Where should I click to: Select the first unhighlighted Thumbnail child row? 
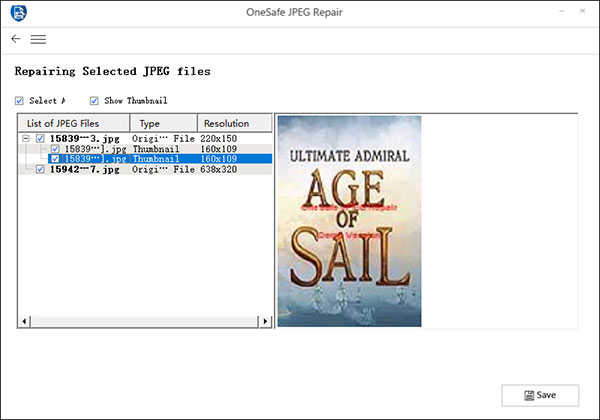pos(145,149)
